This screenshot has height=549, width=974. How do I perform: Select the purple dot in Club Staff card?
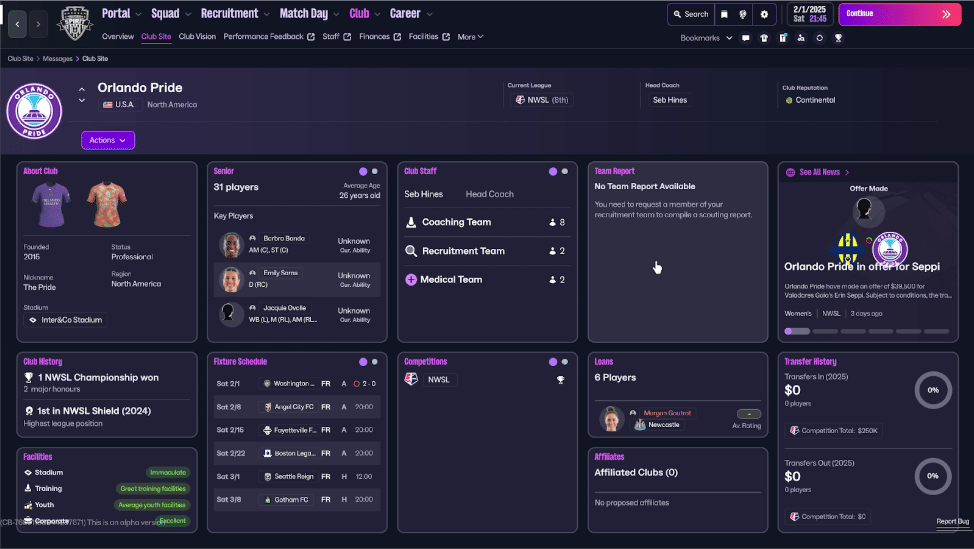[x=553, y=171]
